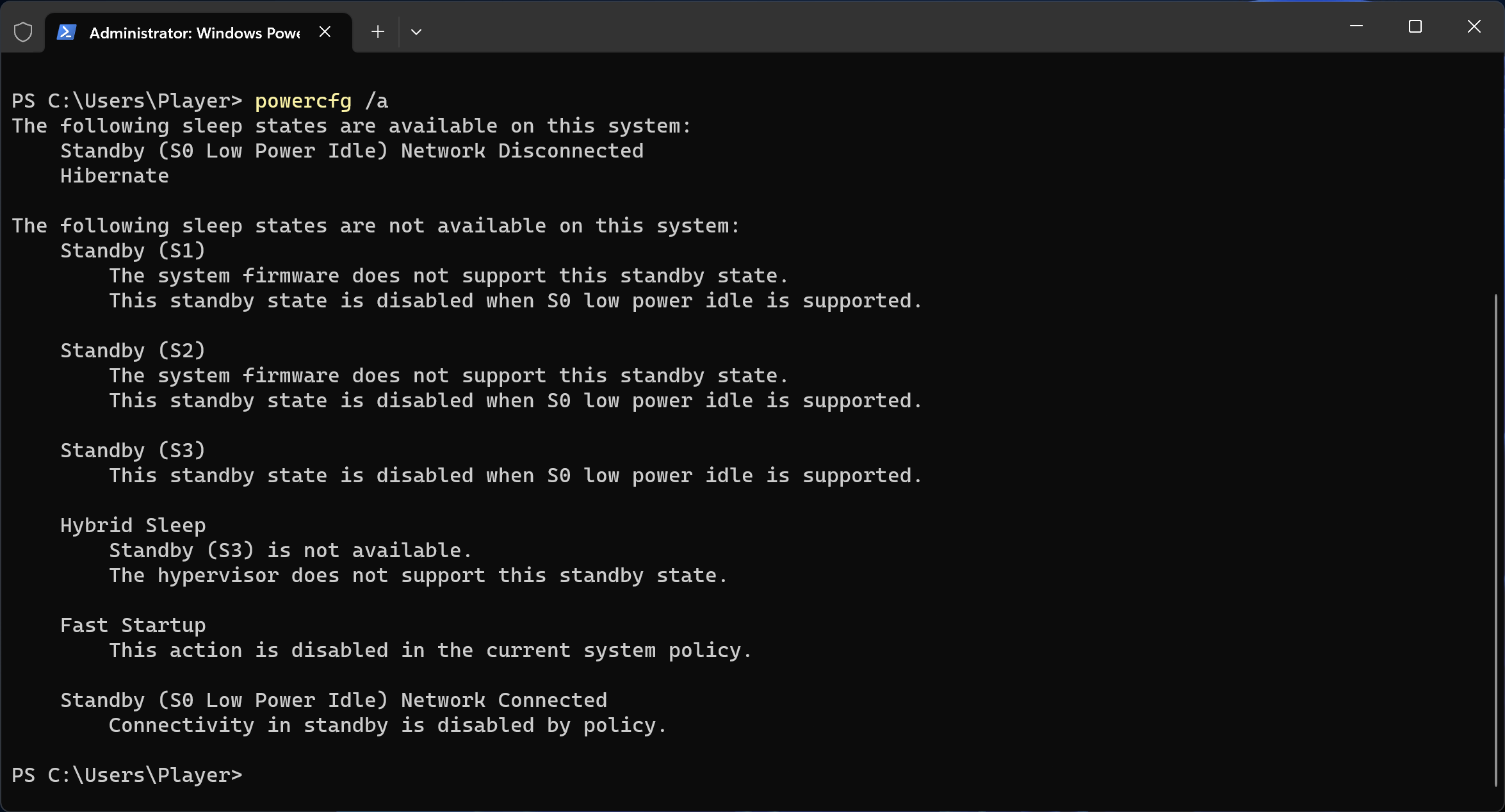Click the hypervisor does not support line
Screen dimensions: 1505x812
pyautogui.click(x=418, y=576)
